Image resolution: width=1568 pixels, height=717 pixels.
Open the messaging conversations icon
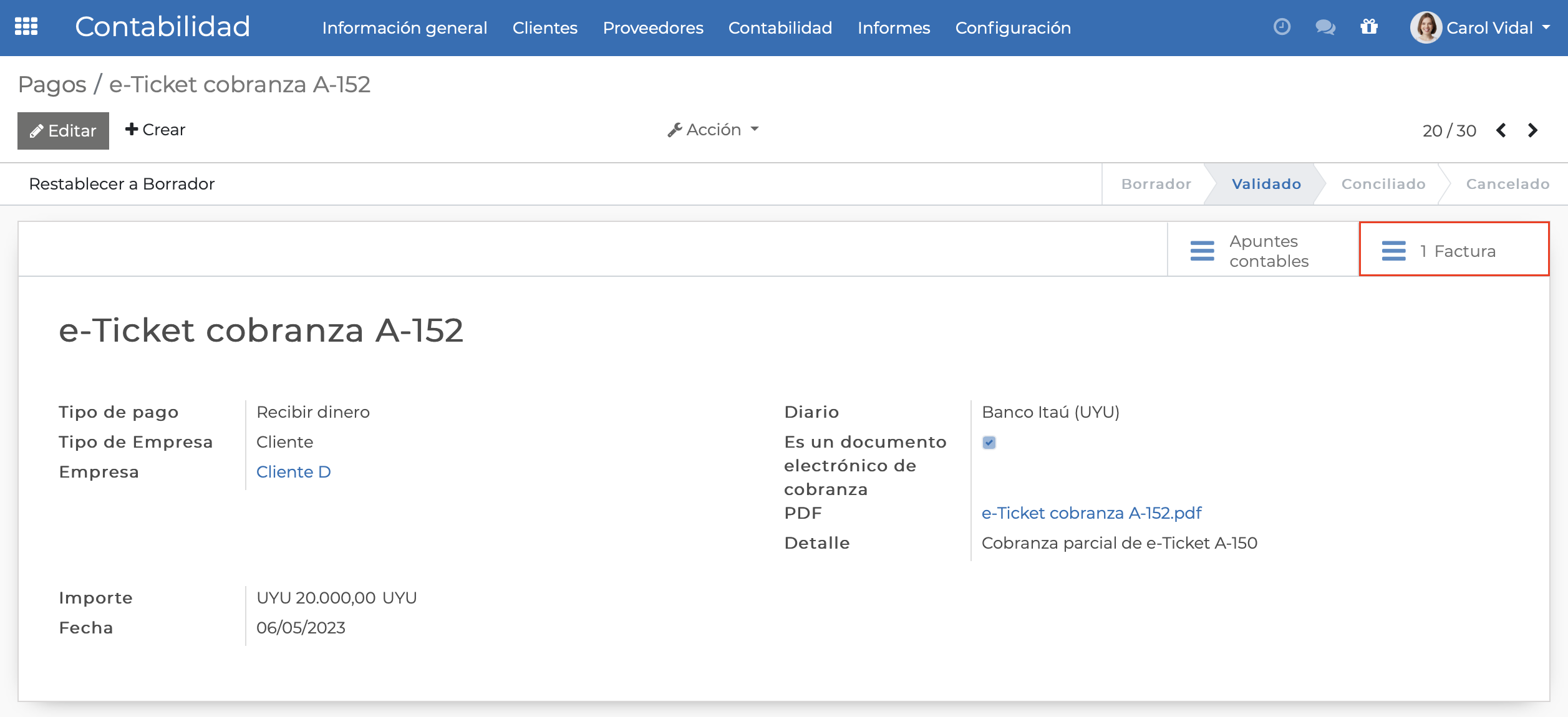[1325, 27]
